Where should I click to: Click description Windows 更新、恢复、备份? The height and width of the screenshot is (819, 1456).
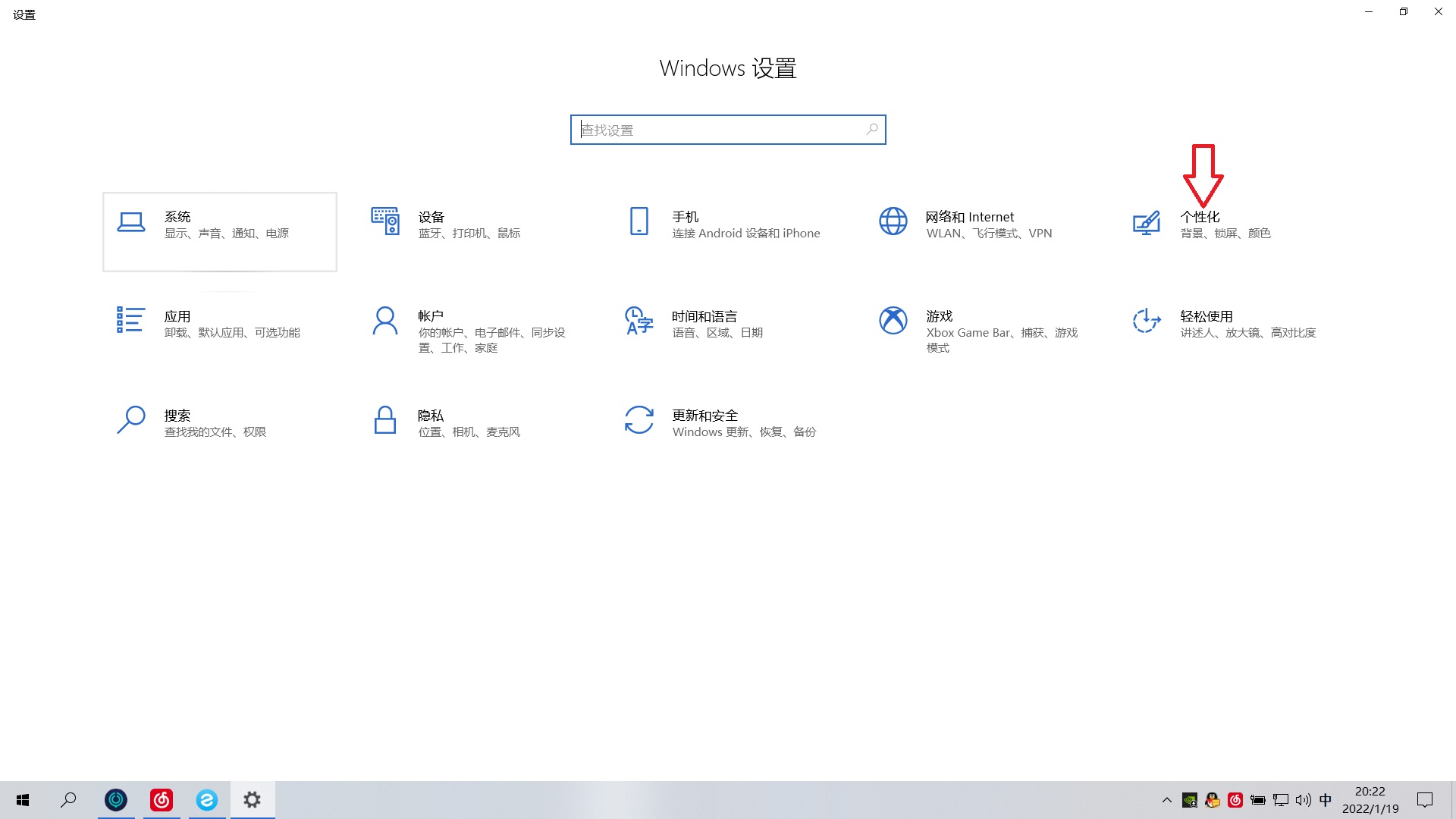click(744, 432)
